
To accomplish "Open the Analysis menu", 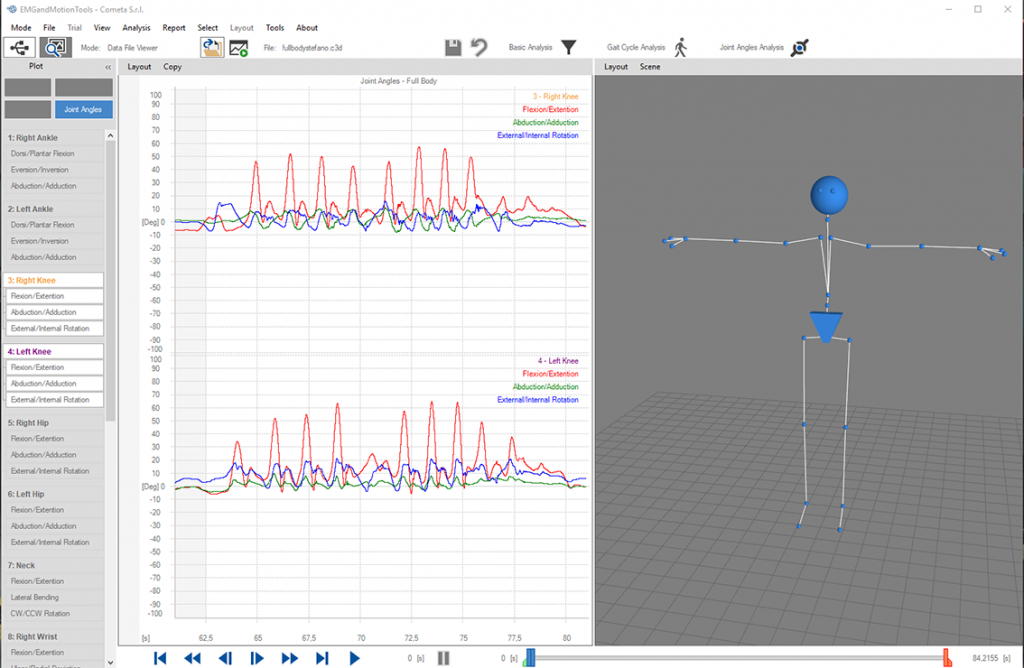I will pos(136,28).
